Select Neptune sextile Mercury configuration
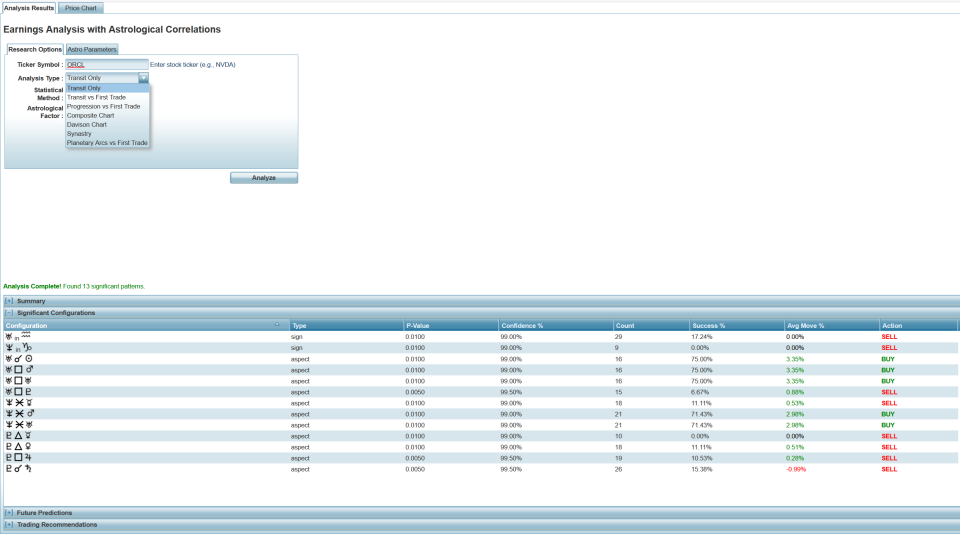 tap(480, 403)
